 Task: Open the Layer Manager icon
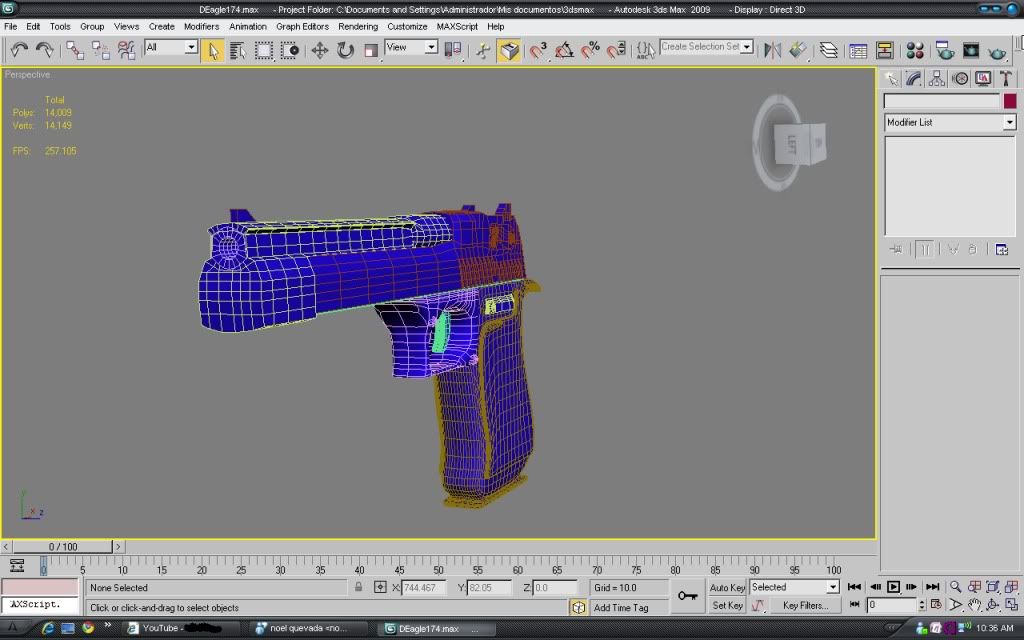829,49
